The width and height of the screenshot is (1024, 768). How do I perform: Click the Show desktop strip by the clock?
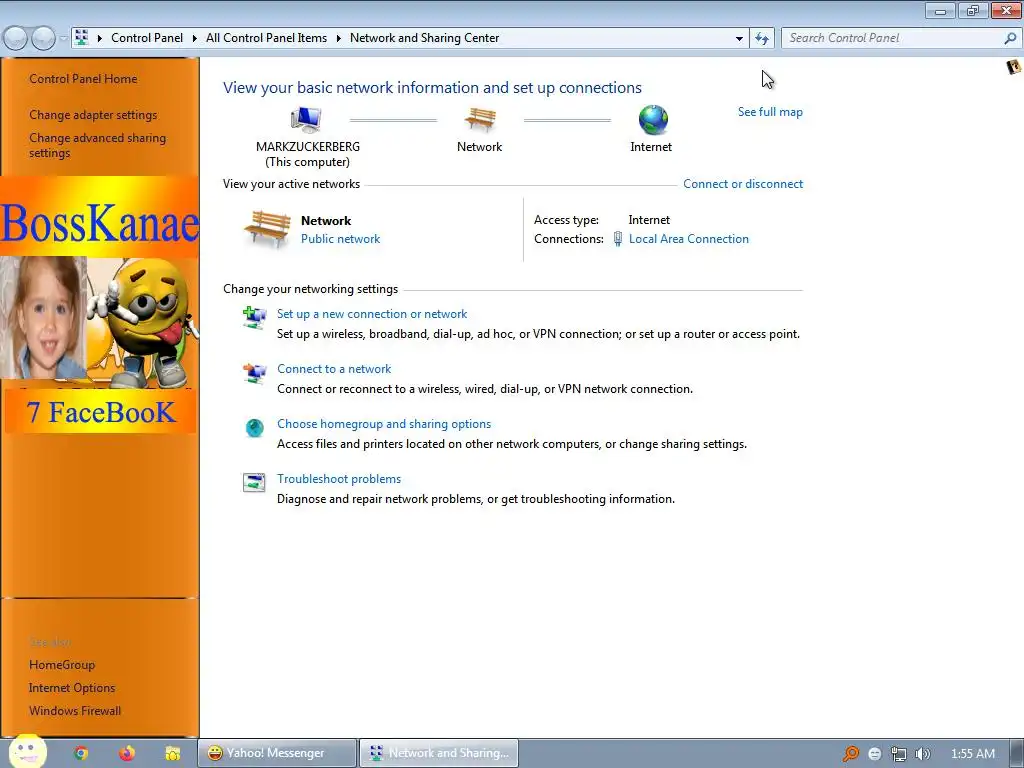[1016, 753]
